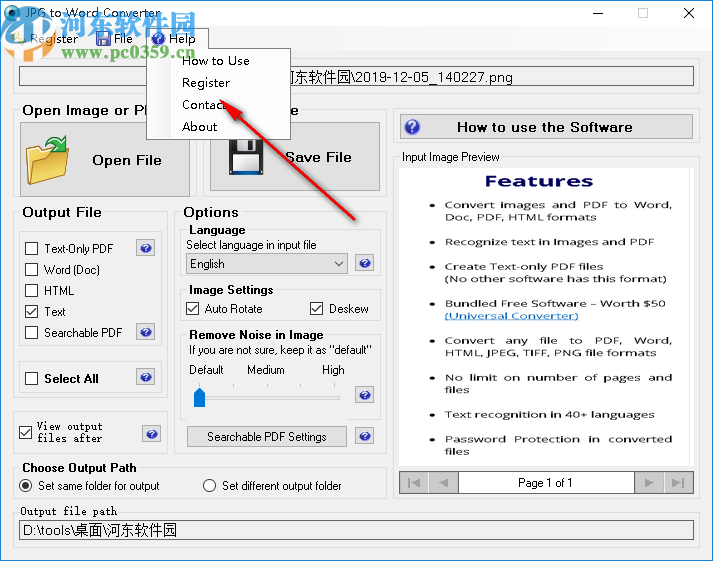The width and height of the screenshot is (713, 561).
Task: Click help icon next to Text-Only PDF
Action: 146,248
